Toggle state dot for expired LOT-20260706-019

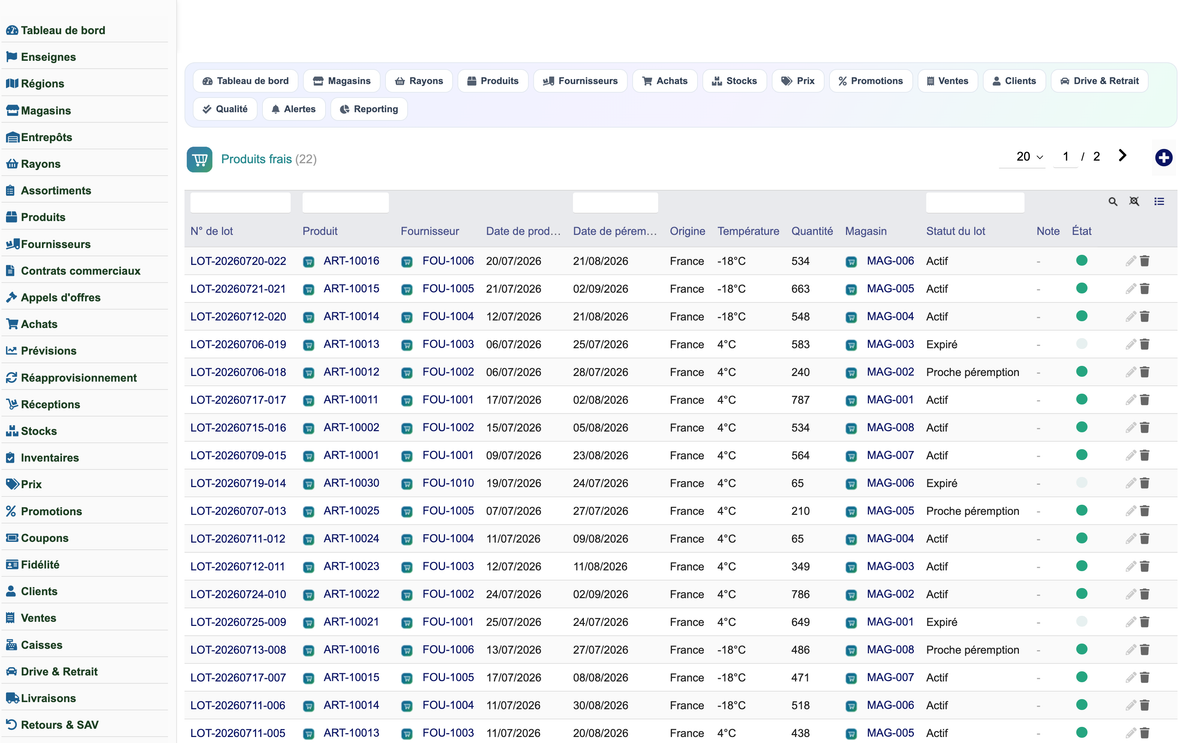pos(1081,344)
